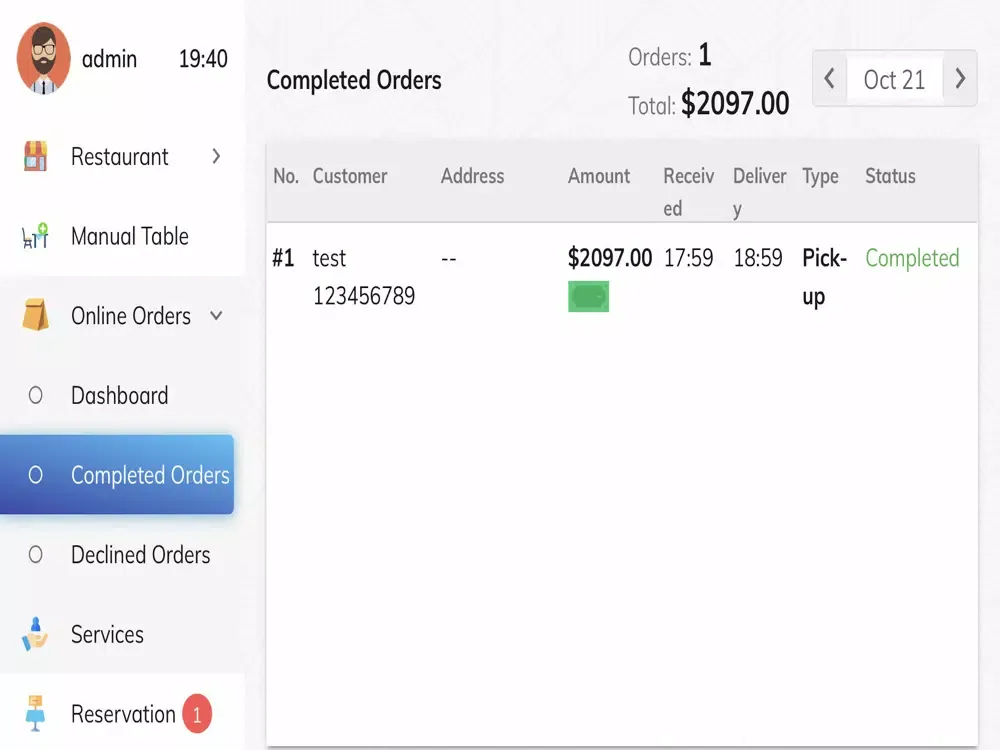Click the Reservation sign icon

tap(35, 714)
